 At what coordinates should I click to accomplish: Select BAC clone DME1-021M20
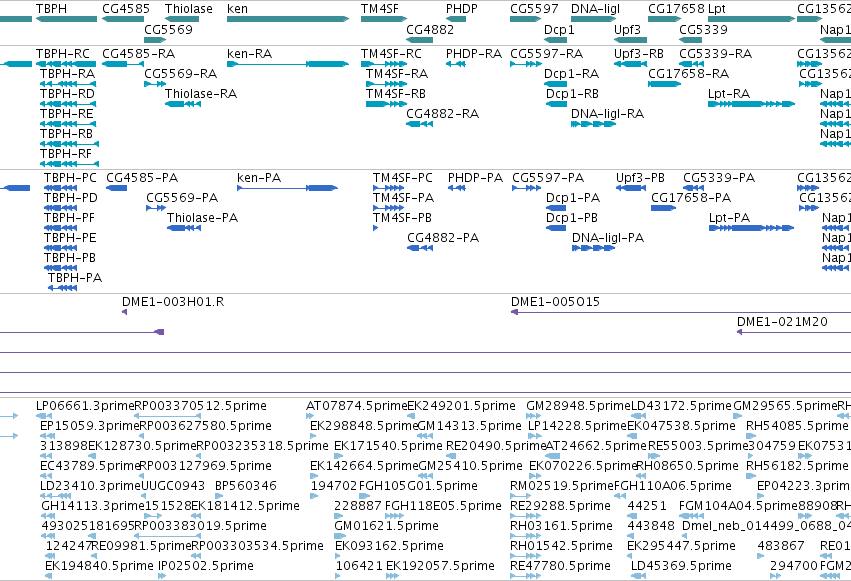782,322
